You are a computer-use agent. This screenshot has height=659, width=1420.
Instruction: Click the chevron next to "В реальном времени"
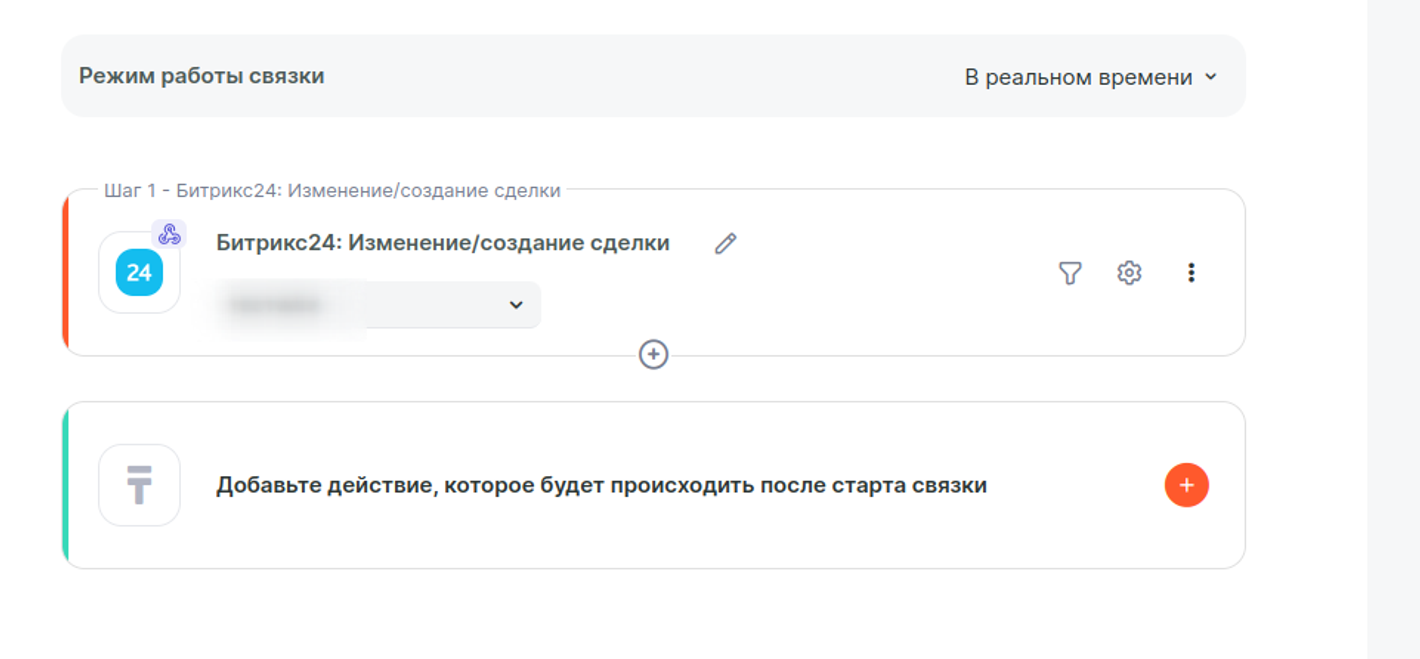pyautogui.click(x=1211, y=77)
